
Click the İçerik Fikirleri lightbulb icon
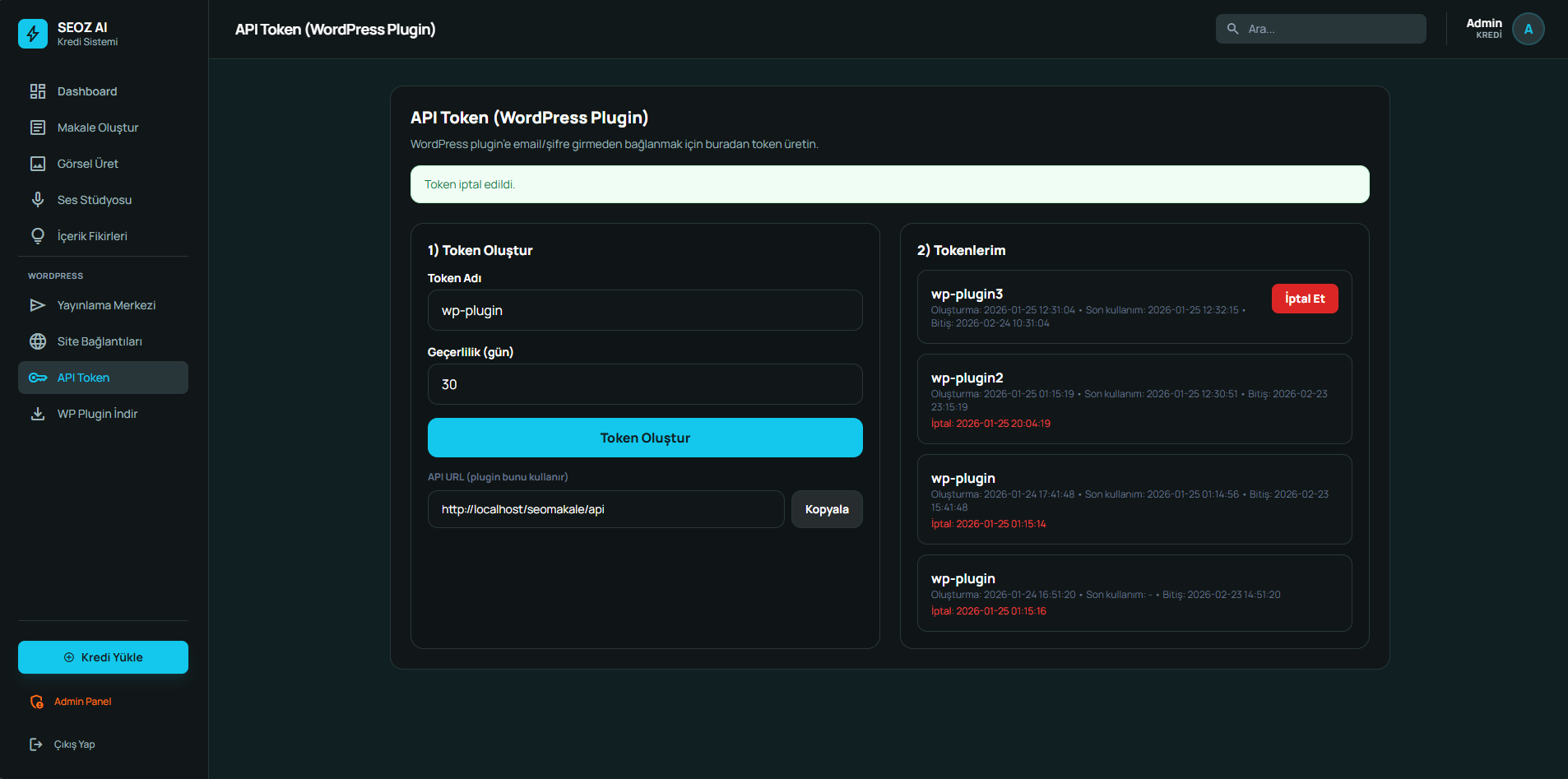pos(38,236)
